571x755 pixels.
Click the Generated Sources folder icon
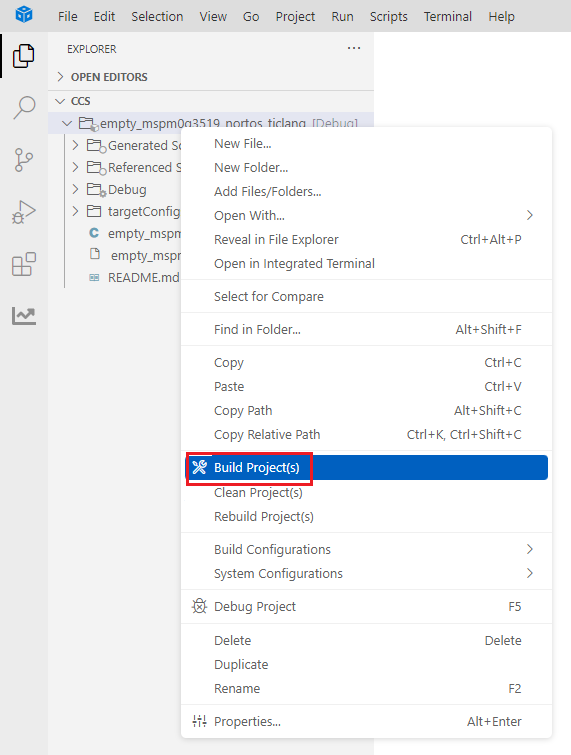click(96, 146)
